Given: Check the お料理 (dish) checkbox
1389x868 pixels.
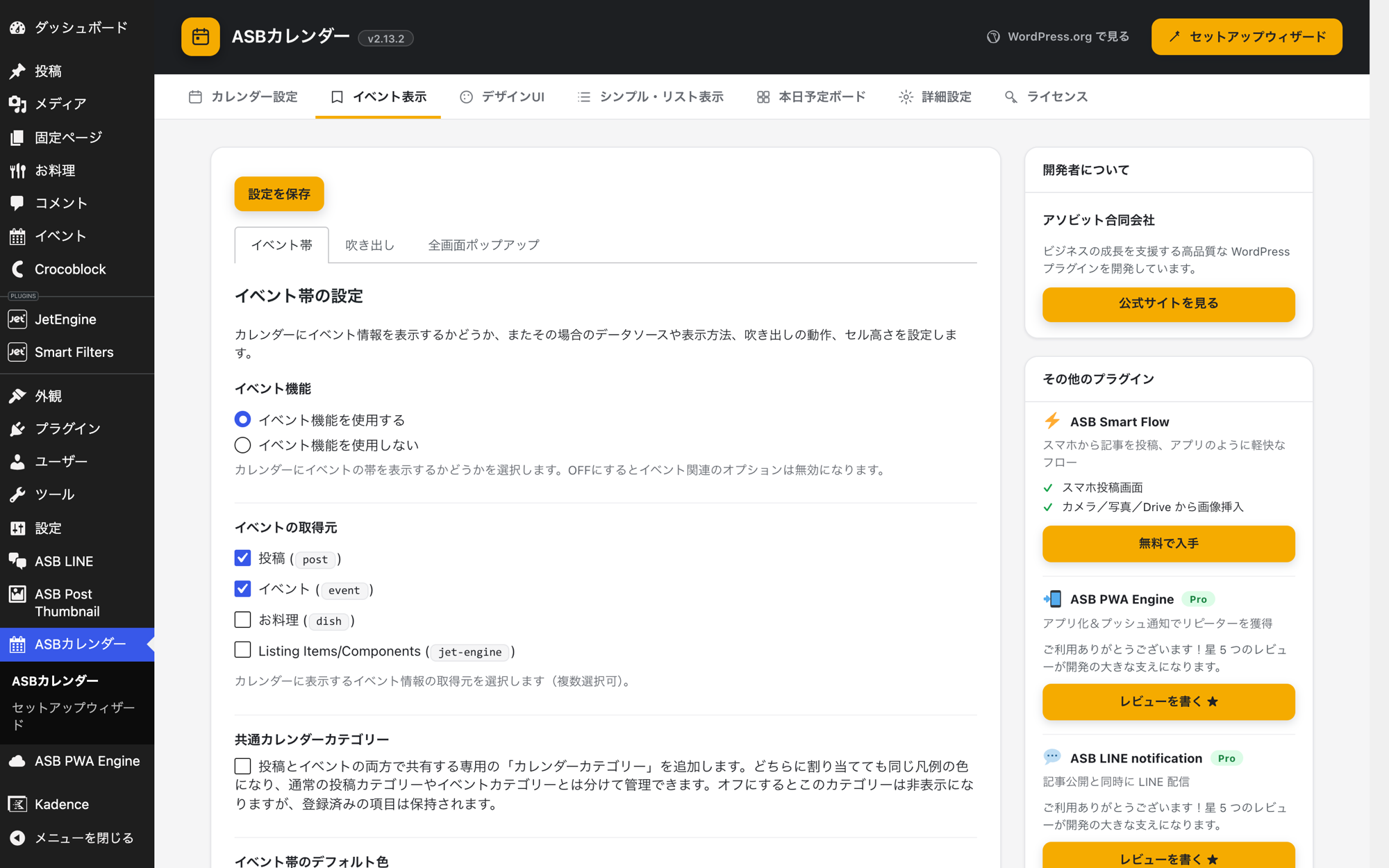Looking at the screenshot, I should pos(242,619).
